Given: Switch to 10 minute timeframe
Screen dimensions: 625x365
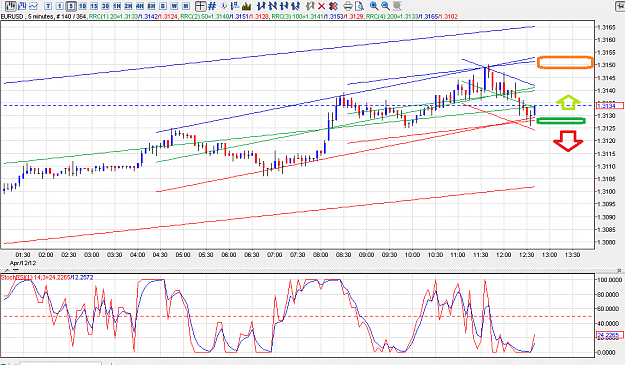Looking at the screenshot, I should [x=83, y=6].
